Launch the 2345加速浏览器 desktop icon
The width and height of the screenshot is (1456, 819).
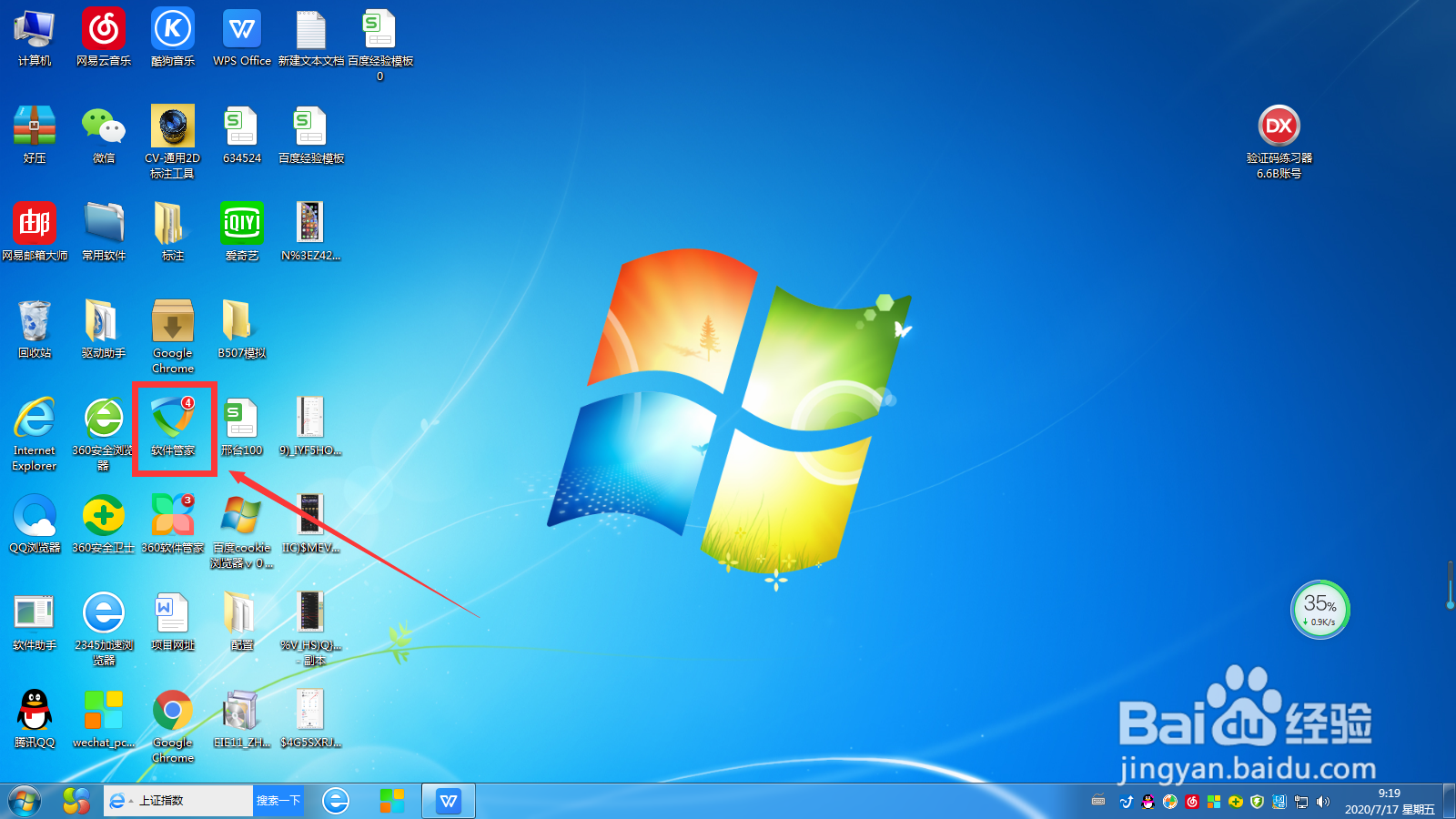[x=104, y=629]
